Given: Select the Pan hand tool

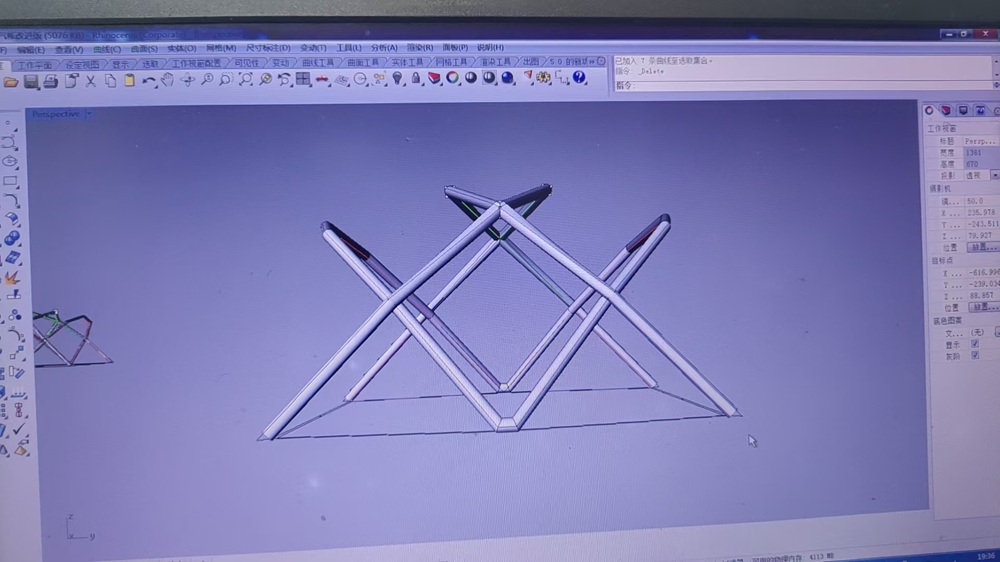Looking at the screenshot, I should click(x=168, y=80).
